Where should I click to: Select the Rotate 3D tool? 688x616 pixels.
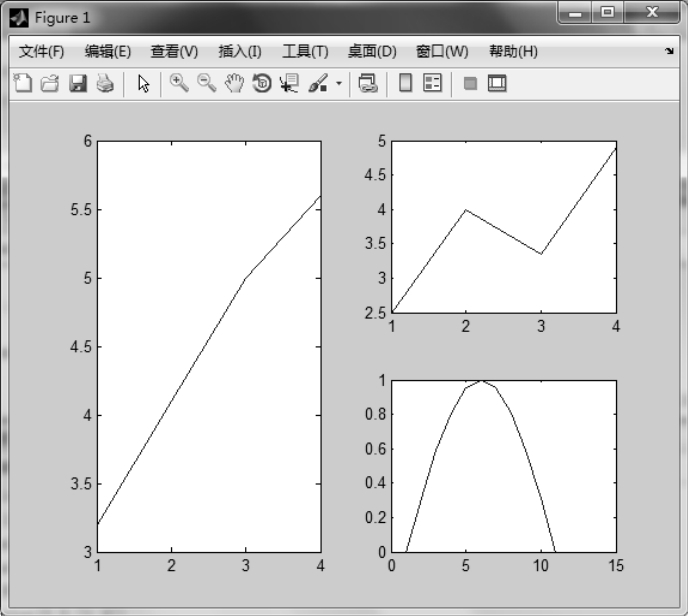pos(262,84)
